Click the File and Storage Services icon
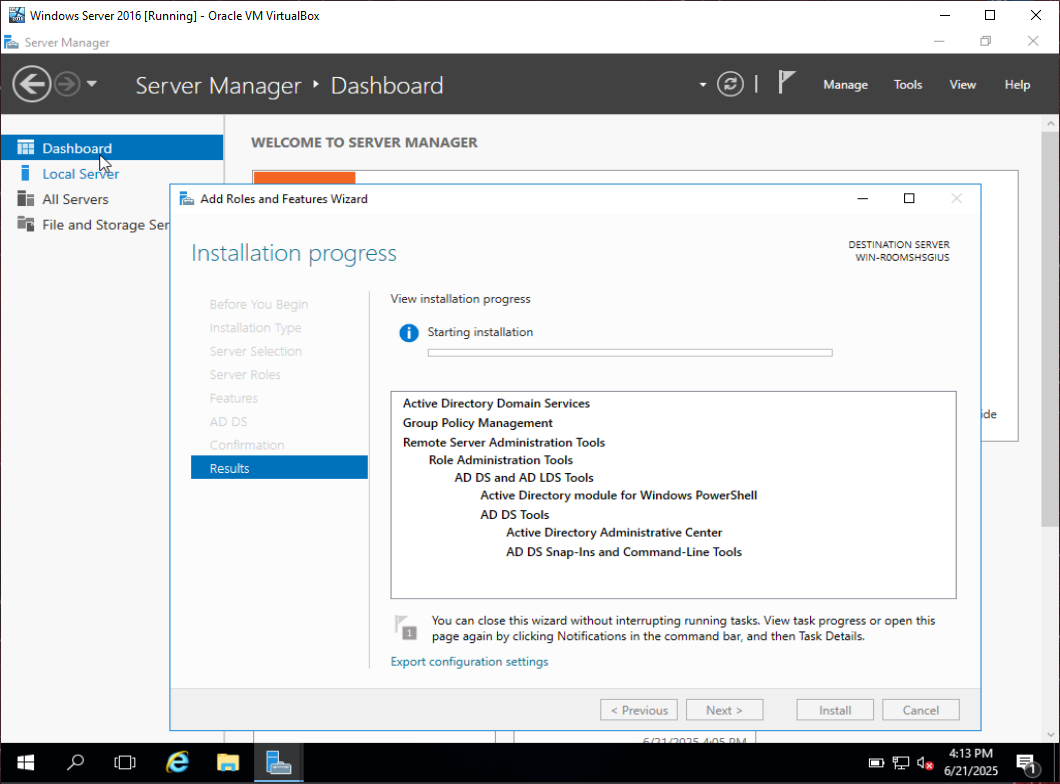The image size is (1060, 784). [x=26, y=224]
